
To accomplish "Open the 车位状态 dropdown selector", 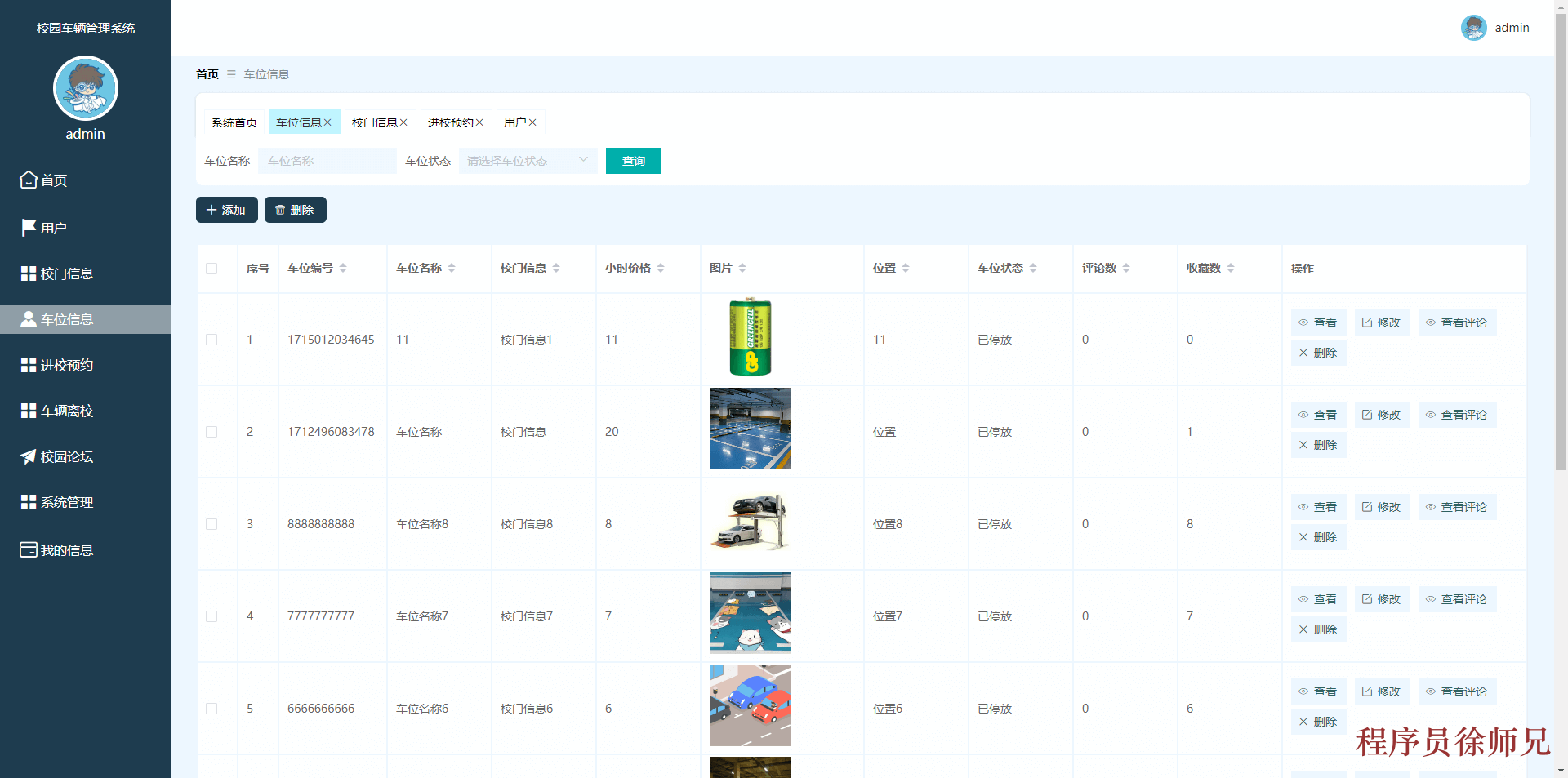I will (527, 161).
